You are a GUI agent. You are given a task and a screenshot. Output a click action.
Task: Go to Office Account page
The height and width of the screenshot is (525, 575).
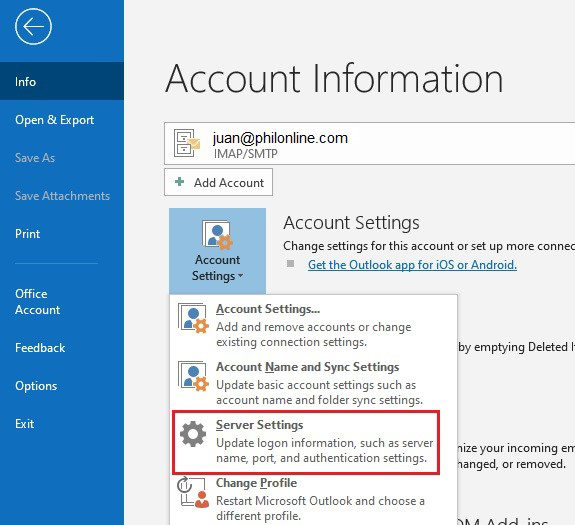[x=62, y=302]
